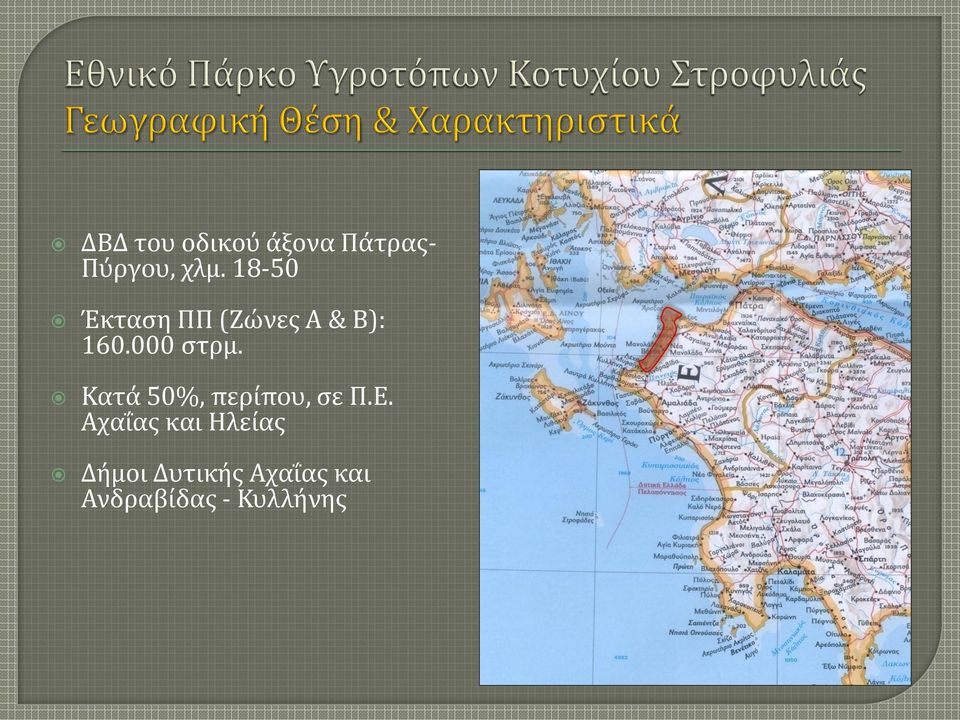Click the bullet 'Δήμοι Δυτικής Αχαΐας και Ανδραβίδας - Κυλλήνης'
Screen dimensions: 960x720
coord(226,487)
